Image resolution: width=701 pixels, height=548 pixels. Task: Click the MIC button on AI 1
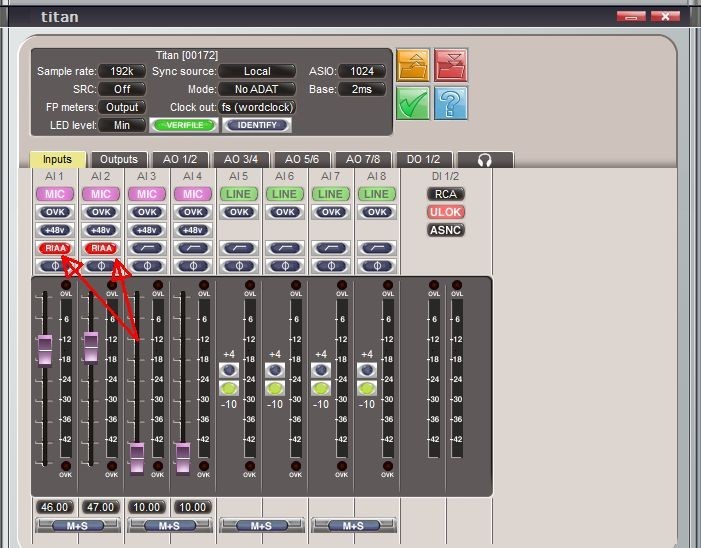pyautogui.click(x=55, y=194)
